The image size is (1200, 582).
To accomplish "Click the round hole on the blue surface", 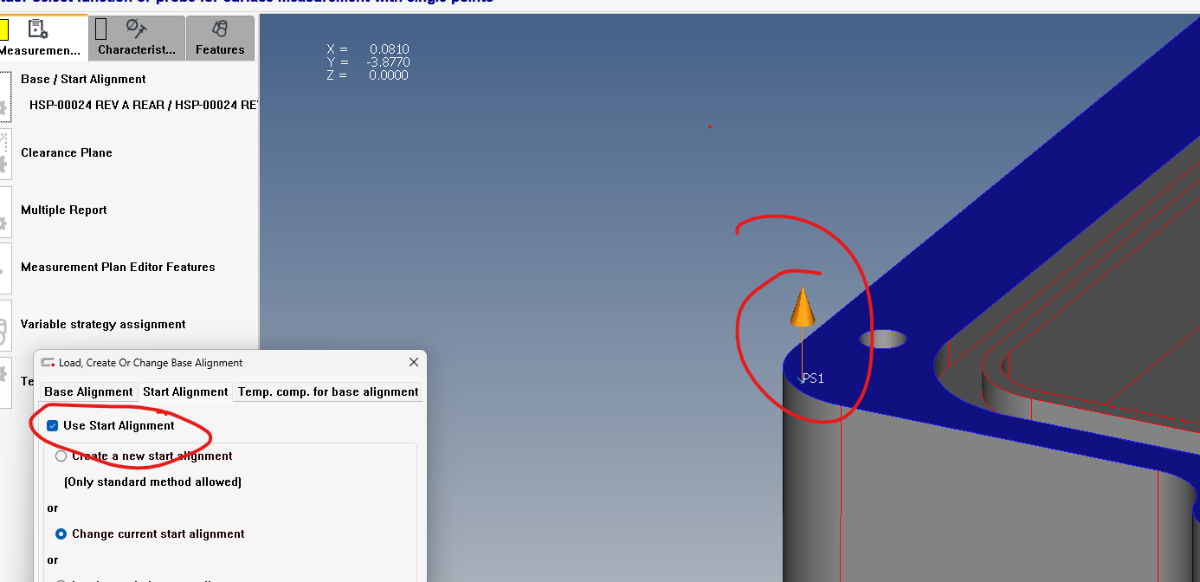I will coord(883,340).
